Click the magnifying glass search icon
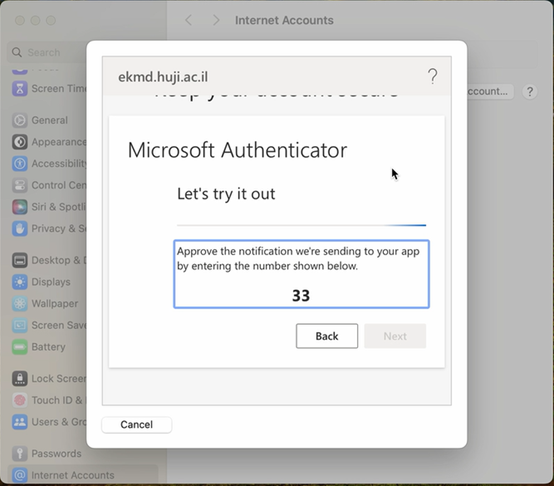The width and height of the screenshot is (554, 486). [17, 52]
